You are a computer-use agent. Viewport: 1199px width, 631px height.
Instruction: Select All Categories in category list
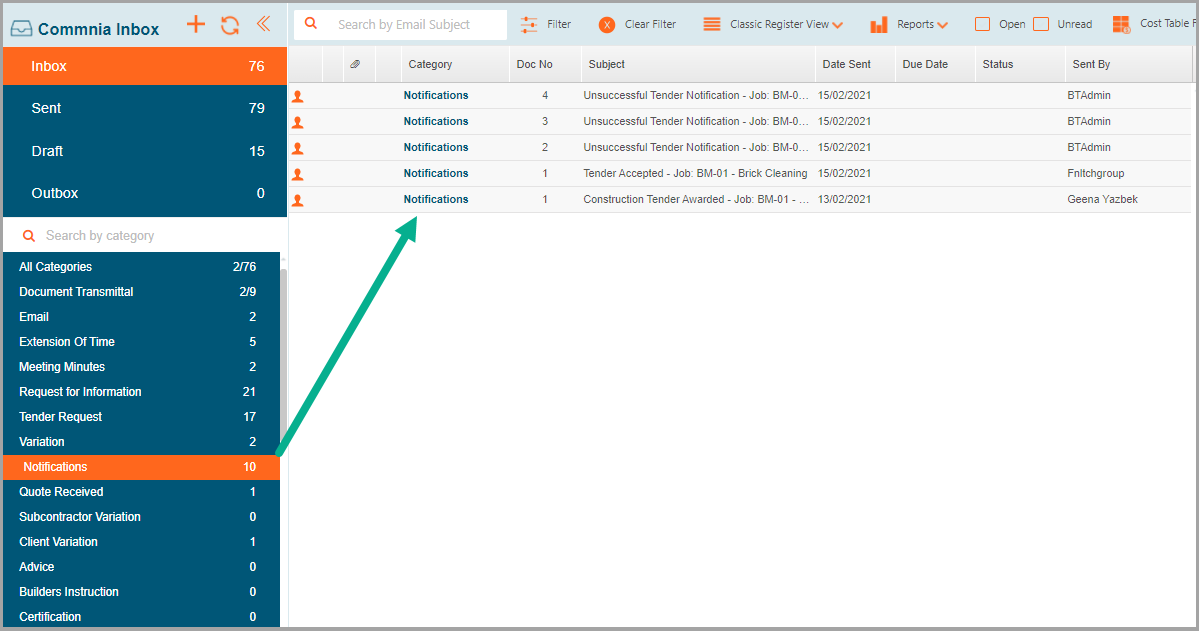coord(141,266)
